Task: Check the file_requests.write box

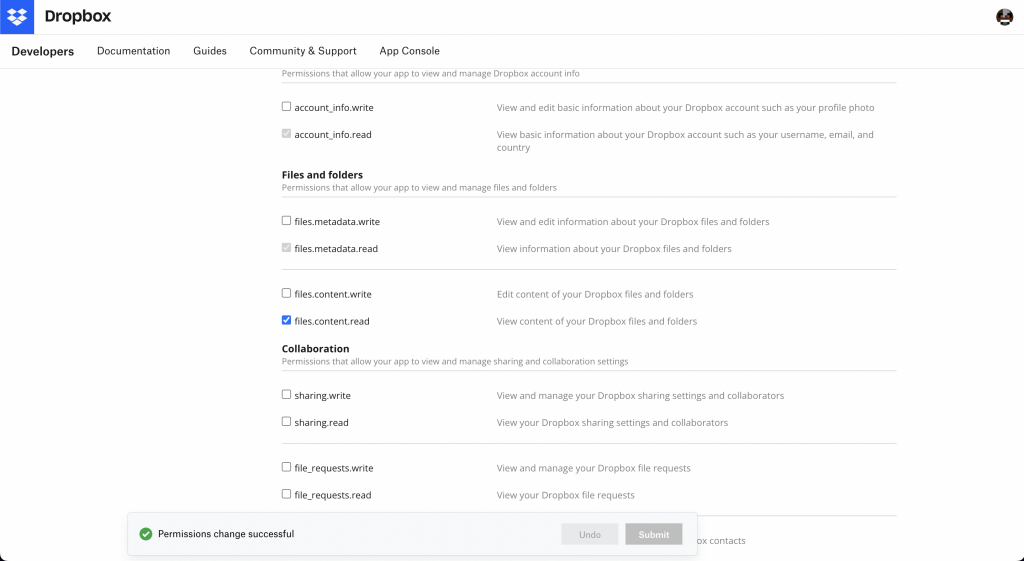Action: tap(287, 467)
